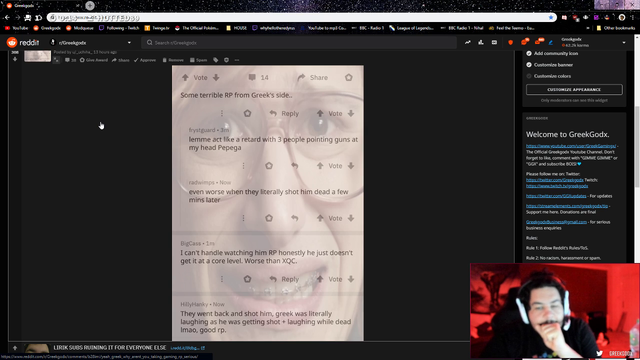Downvote the post with the down arrow
Screen dimensions: 640x360
[x=15, y=60]
